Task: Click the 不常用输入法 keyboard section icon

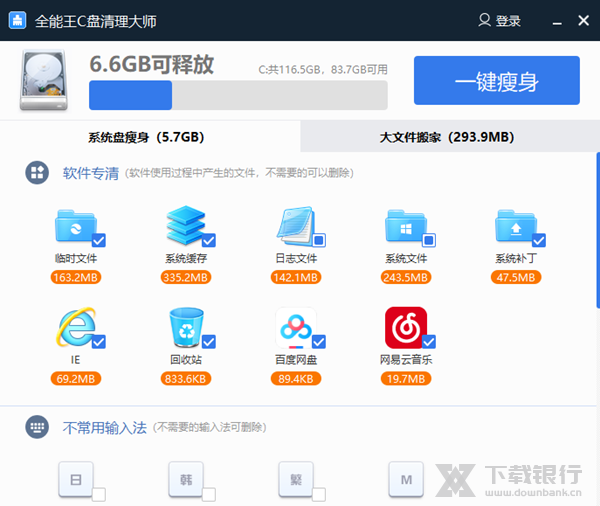Action: (x=37, y=427)
